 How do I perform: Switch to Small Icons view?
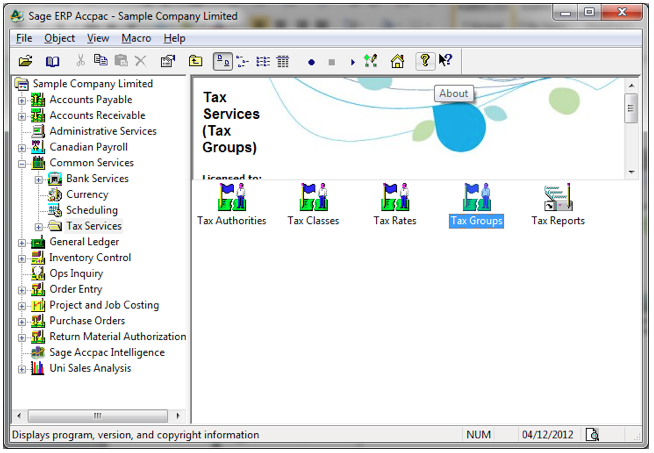click(x=242, y=62)
